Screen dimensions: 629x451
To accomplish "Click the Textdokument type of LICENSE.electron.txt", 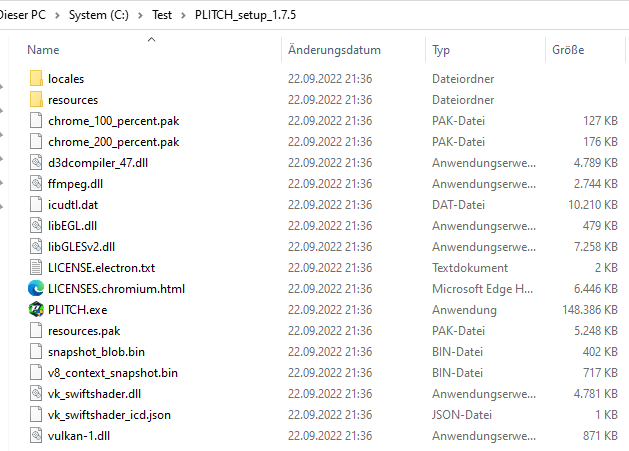I will [x=470, y=268].
